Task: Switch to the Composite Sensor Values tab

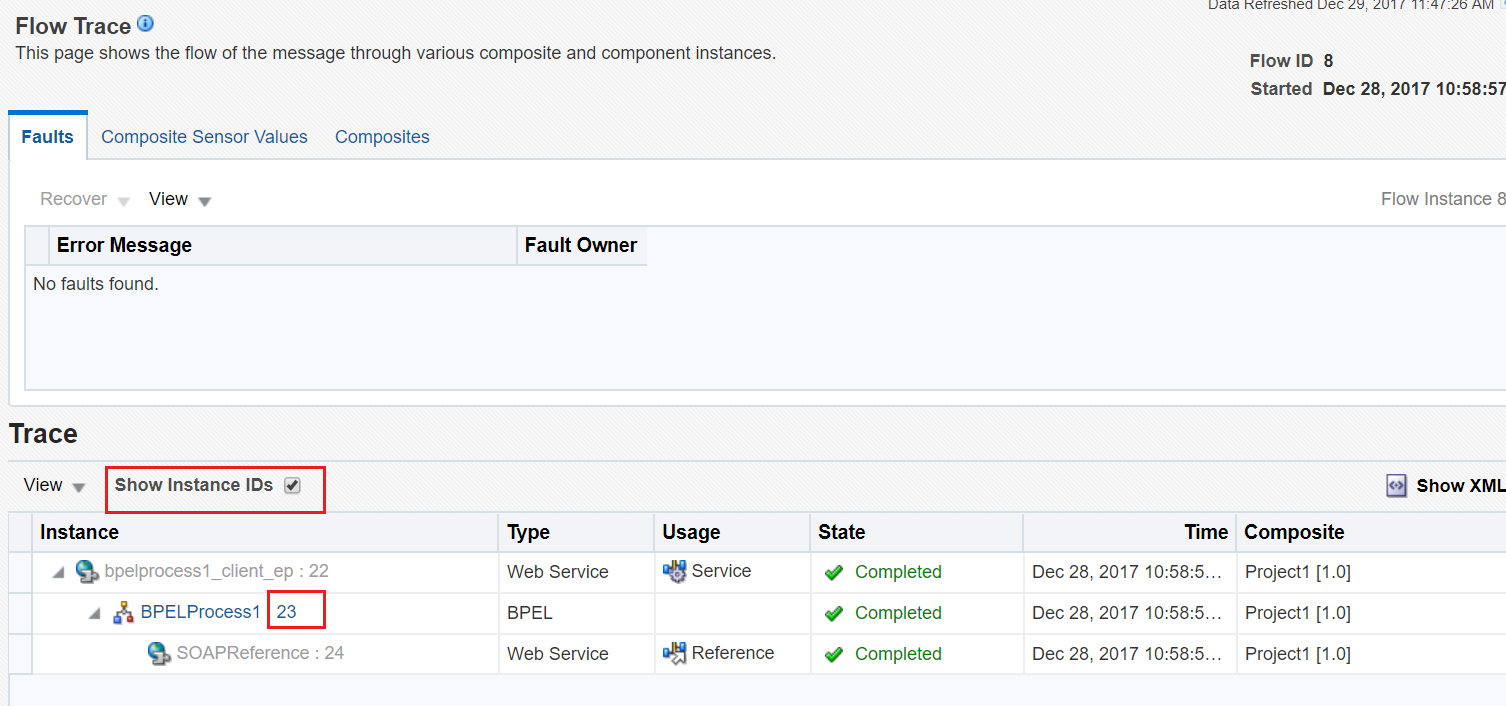Action: click(x=204, y=136)
